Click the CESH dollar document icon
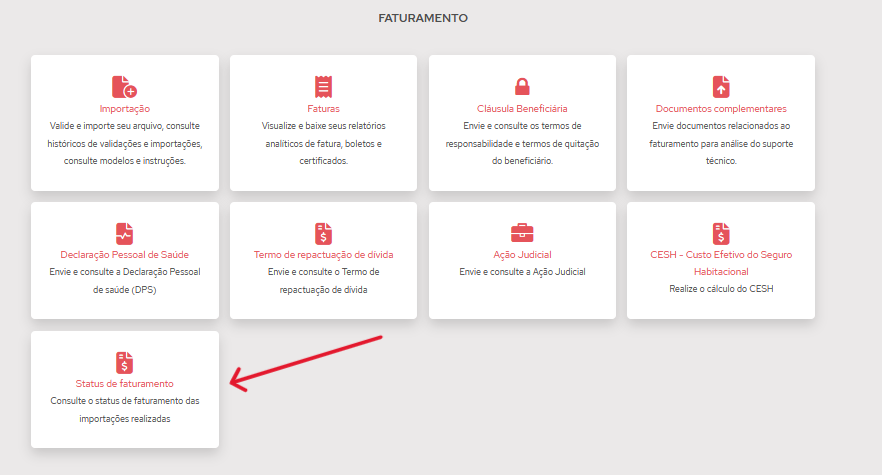This screenshot has width=882, height=475. pos(721,233)
